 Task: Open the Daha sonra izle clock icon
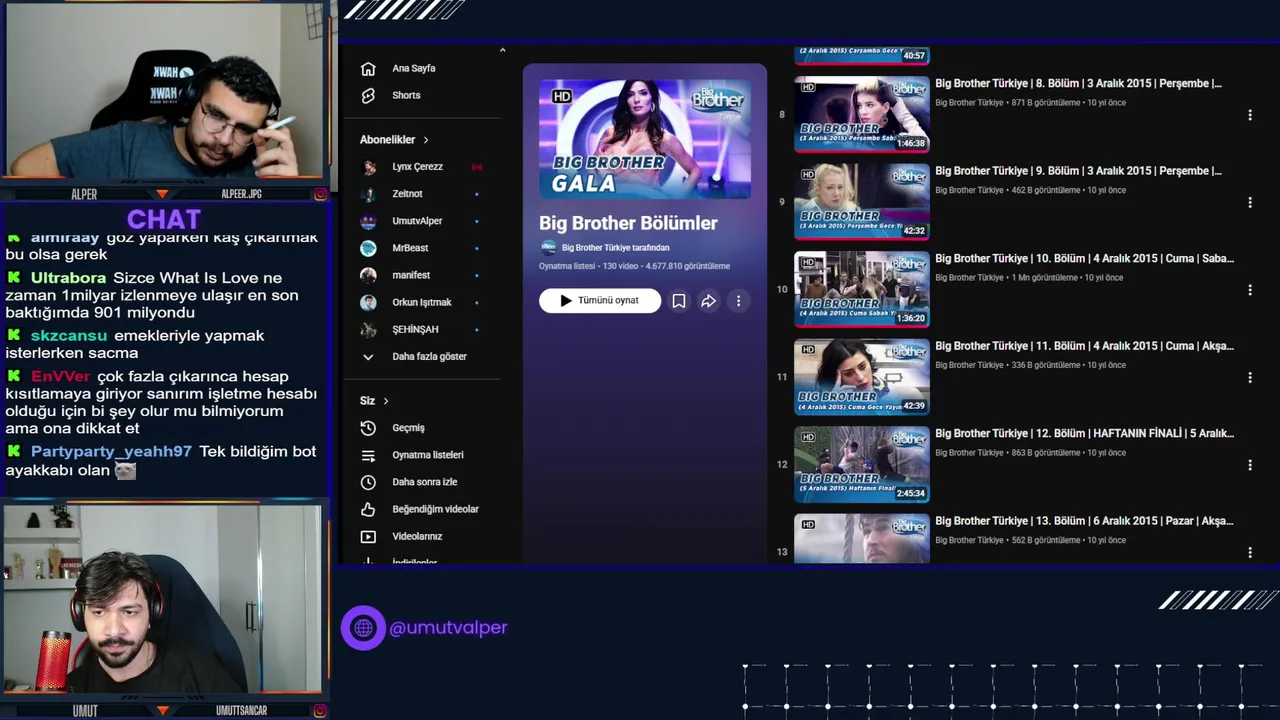368,482
